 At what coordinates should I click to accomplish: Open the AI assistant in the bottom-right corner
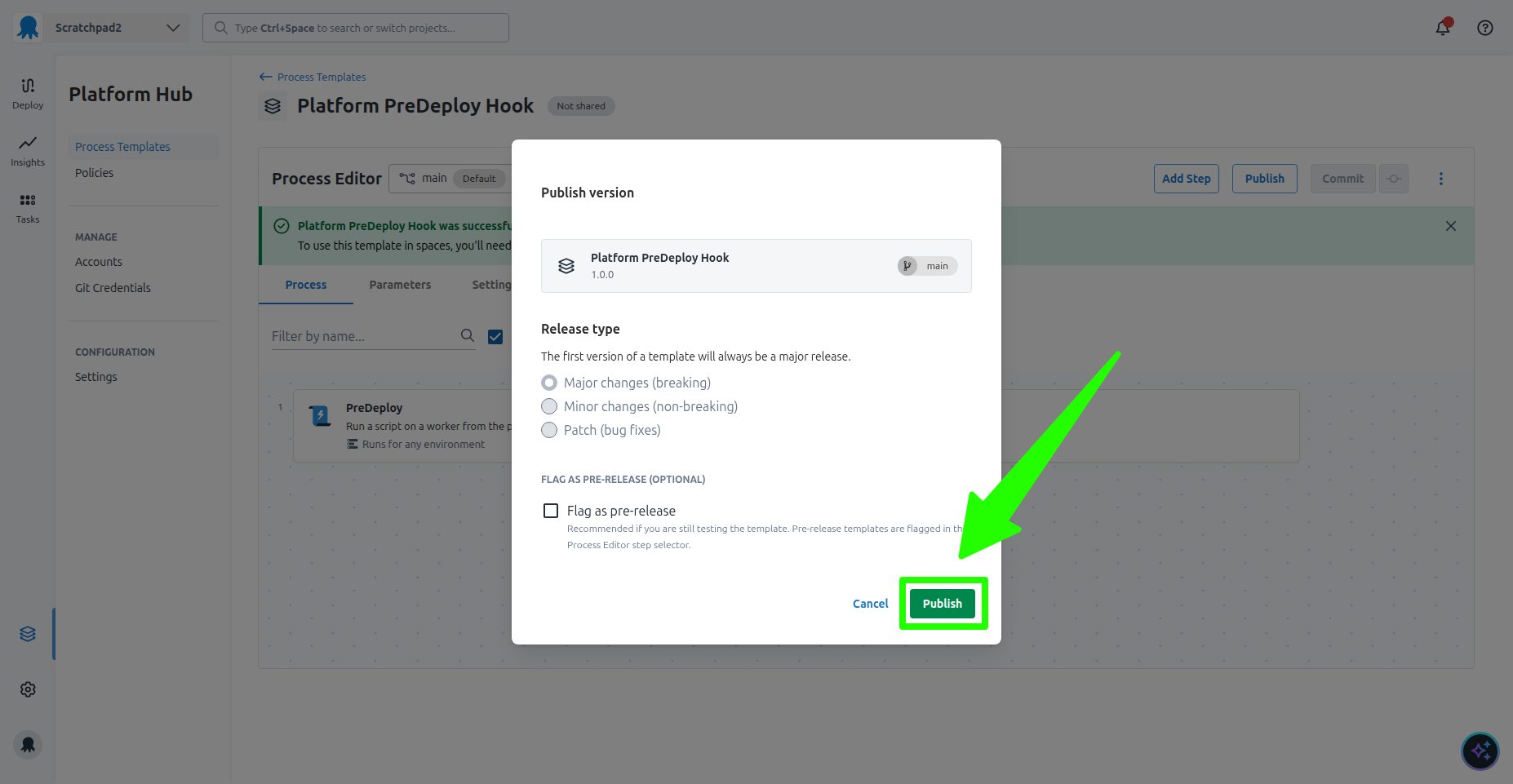tap(1480, 751)
